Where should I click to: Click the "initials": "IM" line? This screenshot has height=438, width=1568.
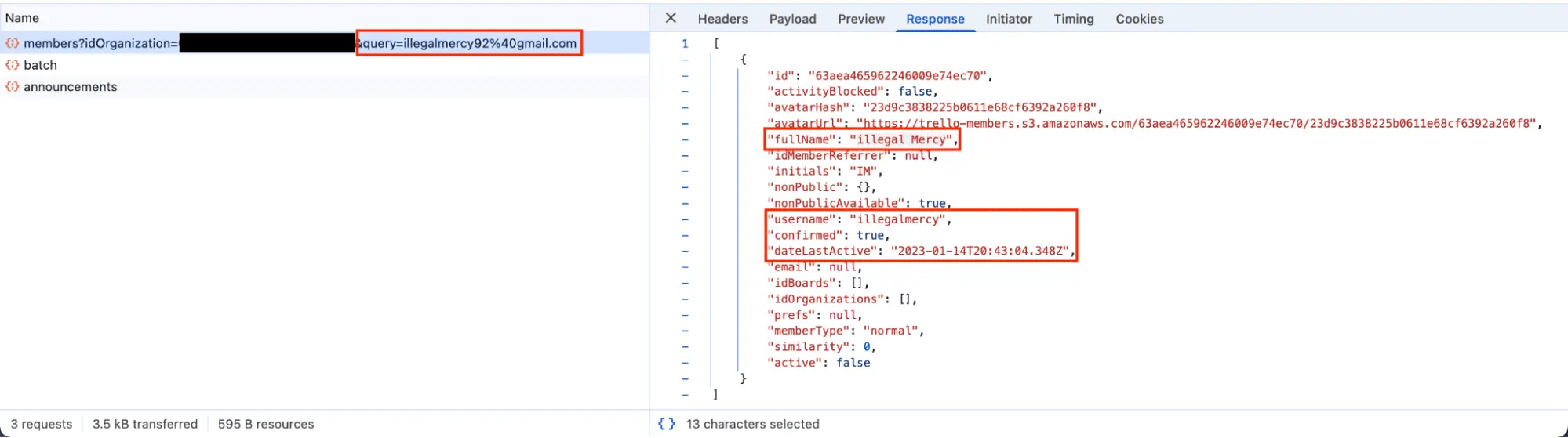click(x=825, y=171)
